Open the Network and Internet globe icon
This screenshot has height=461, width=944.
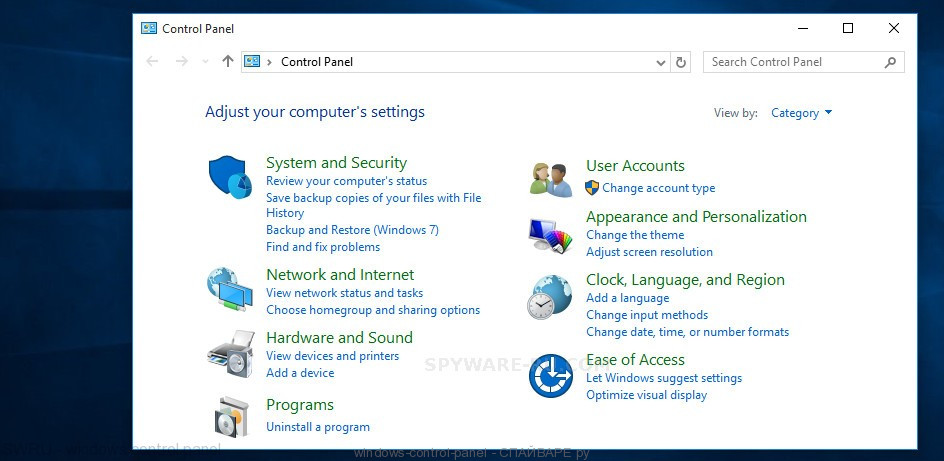tap(230, 289)
